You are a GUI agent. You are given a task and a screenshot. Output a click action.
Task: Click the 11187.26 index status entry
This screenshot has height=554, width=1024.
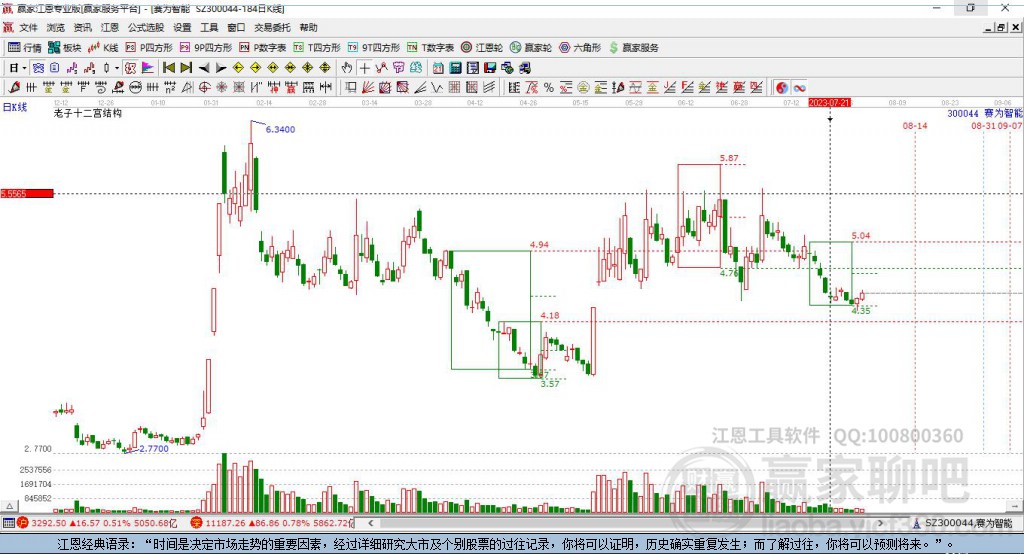click(x=272, y=523)
